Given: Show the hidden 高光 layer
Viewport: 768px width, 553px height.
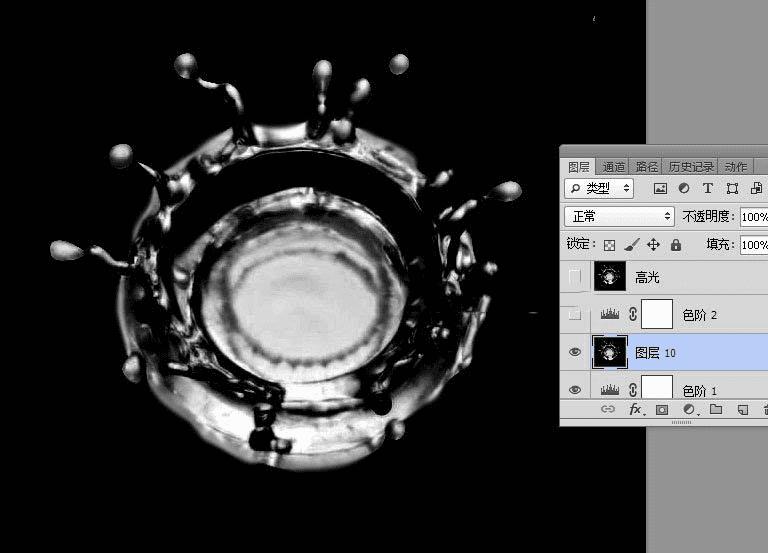Looking at the screenshot, I should pos(575,277).
